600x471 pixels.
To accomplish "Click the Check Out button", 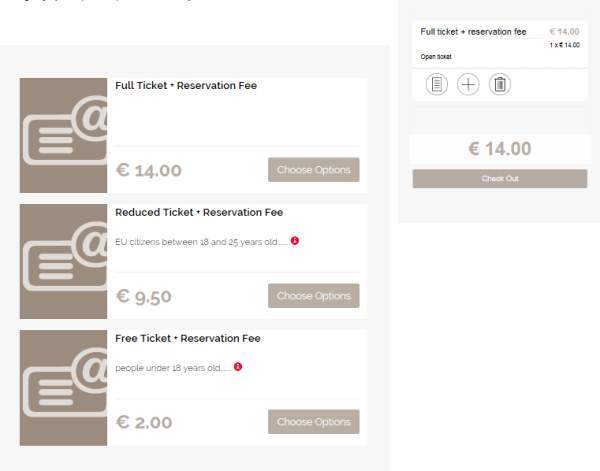I will point(500,179).
